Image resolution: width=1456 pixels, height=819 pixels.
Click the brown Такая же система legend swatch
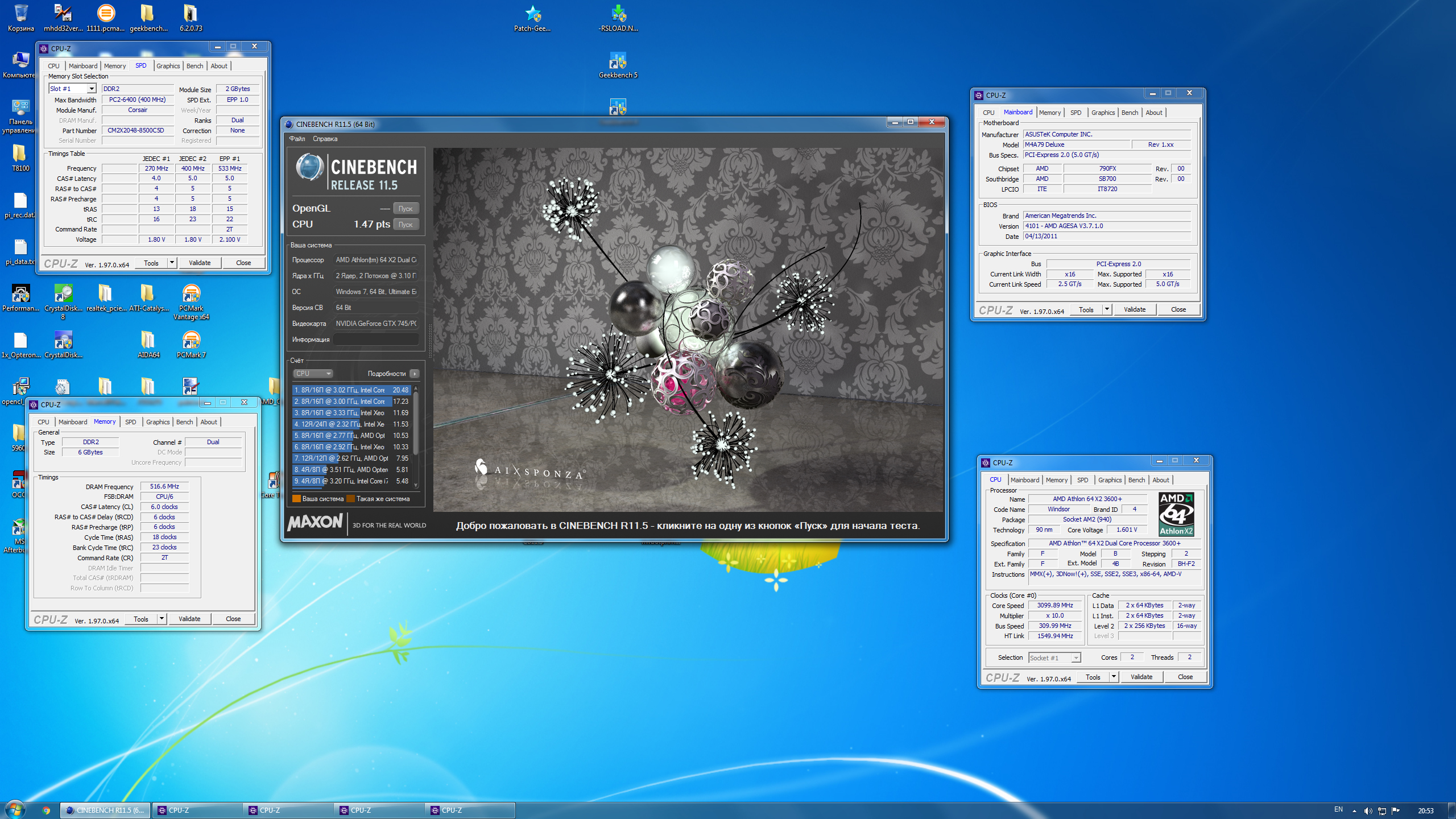pyautogui.click(x=351, y=499)
